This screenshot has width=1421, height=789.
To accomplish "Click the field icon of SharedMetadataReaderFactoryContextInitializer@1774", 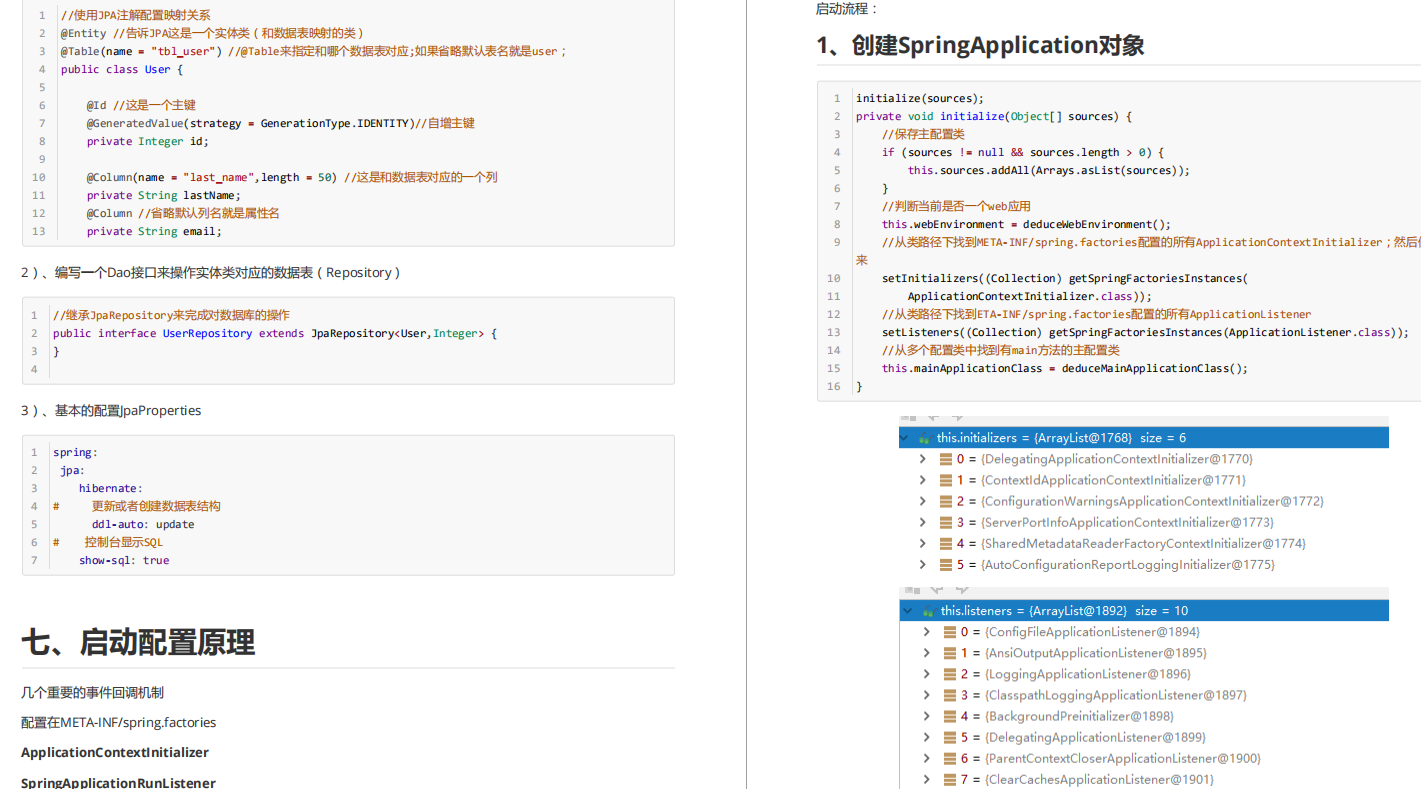I will point(946,544).
